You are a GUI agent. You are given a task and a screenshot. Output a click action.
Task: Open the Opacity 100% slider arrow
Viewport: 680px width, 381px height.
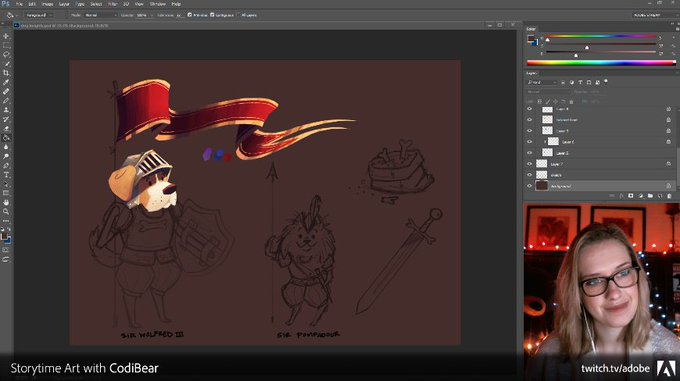pos(151,15)
